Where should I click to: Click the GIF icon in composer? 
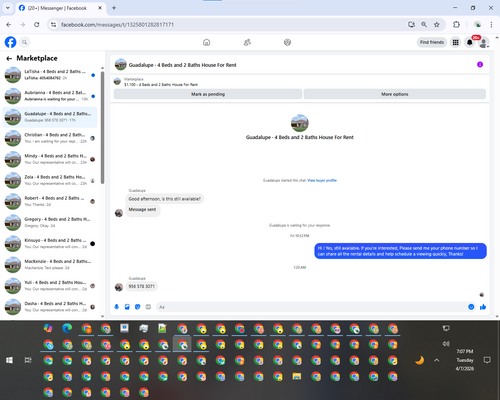click(x=148, y=307)
